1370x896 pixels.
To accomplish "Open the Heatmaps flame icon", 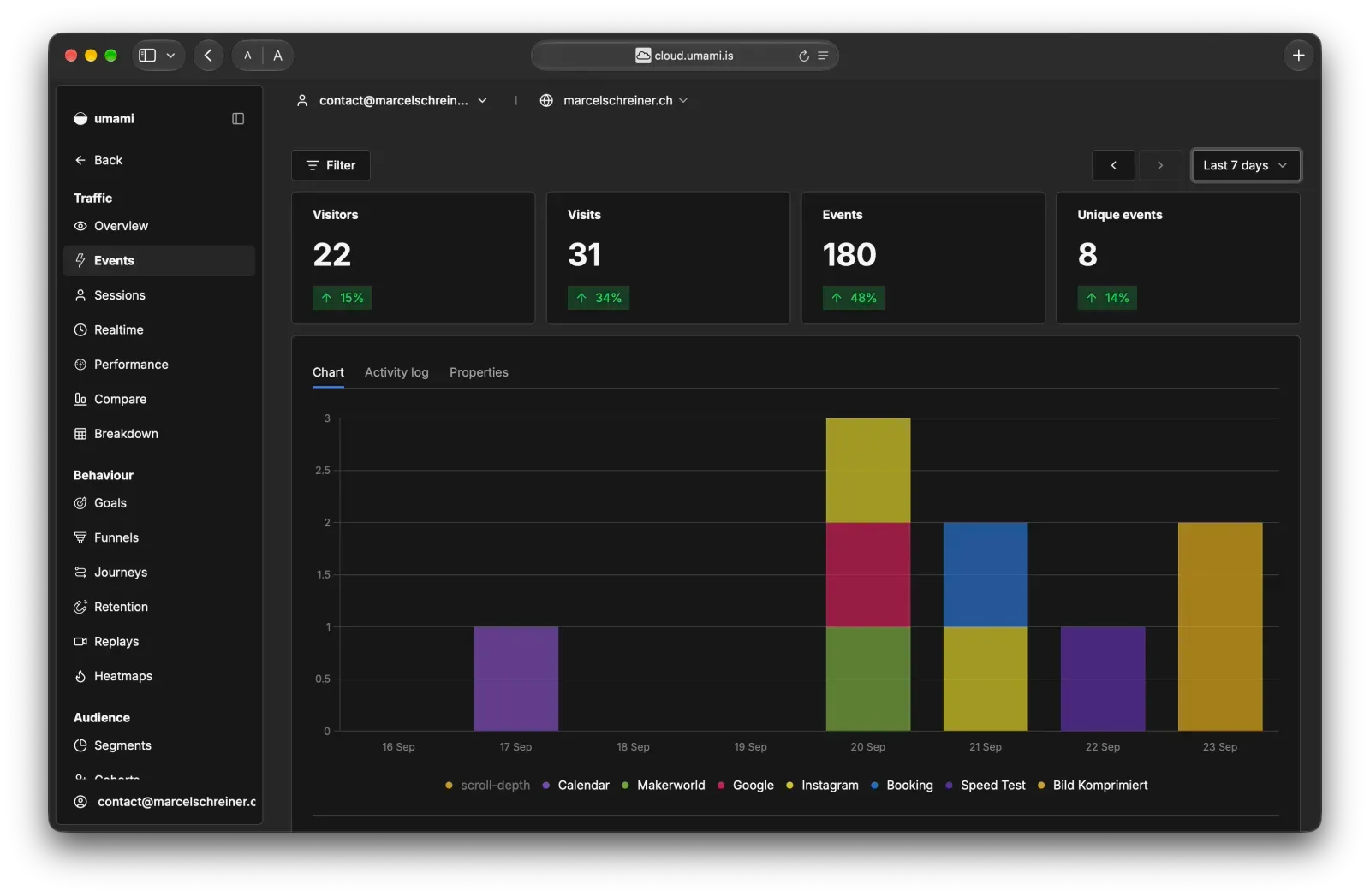I will (80, 676).
